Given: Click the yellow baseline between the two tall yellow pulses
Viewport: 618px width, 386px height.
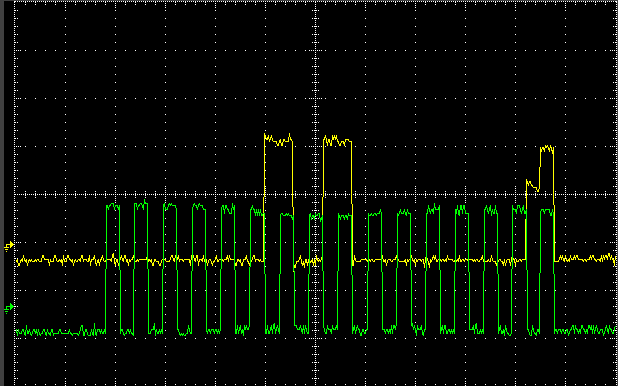Looking at the screenshot, I should 308,261.
